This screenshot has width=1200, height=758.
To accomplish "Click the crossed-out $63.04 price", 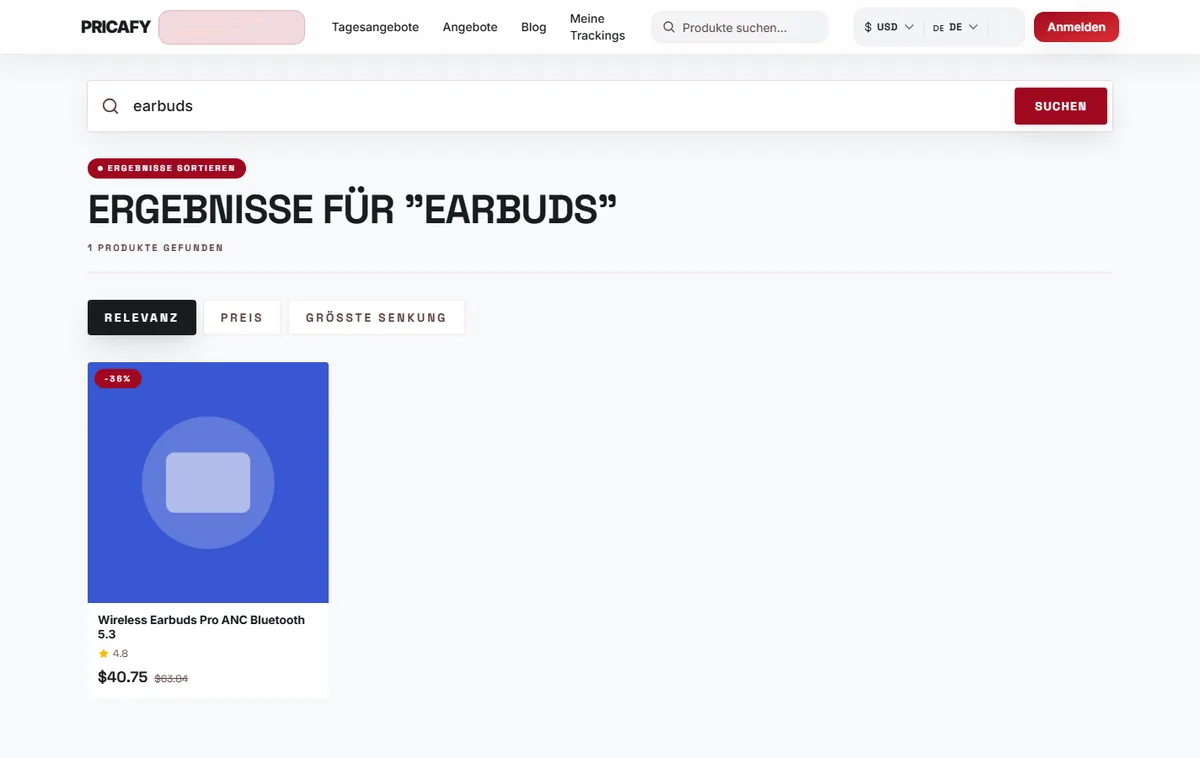I will (171, 679).
